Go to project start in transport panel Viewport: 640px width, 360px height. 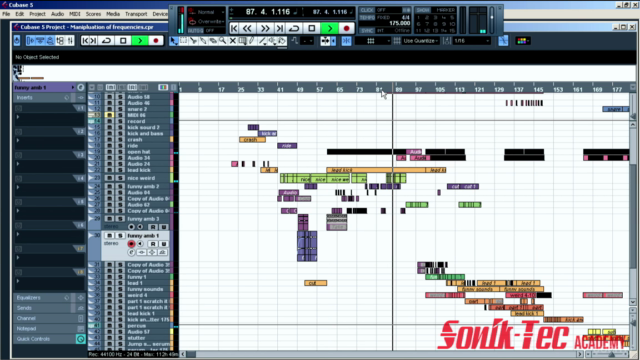pyautogui.click(x=234, y=29)
